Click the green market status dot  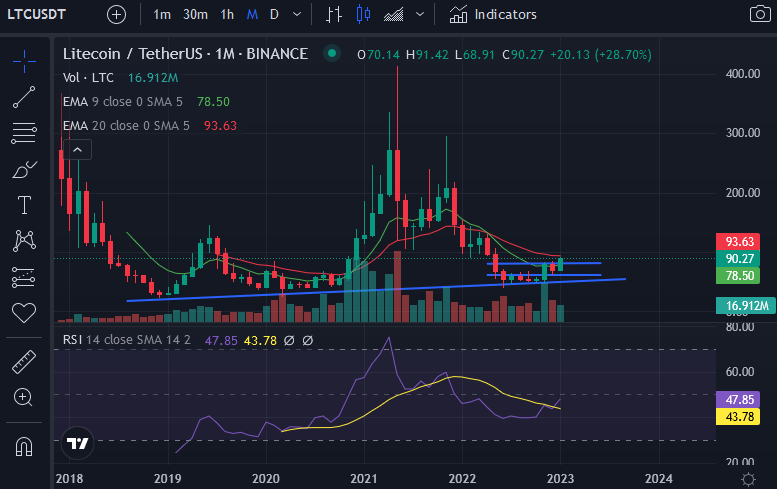[332, 53]
